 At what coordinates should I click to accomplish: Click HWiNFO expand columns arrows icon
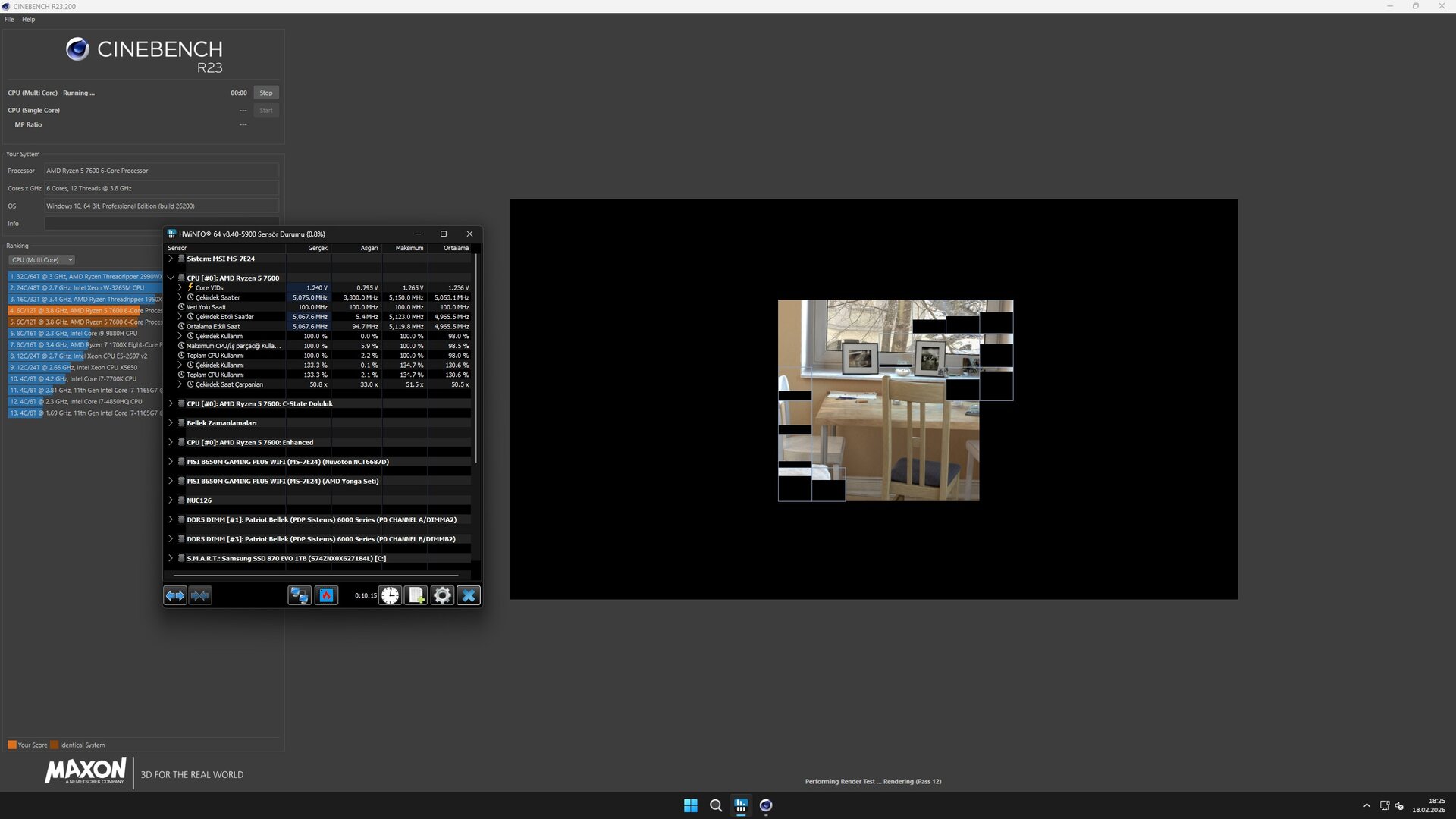click(x=175, y=596)
